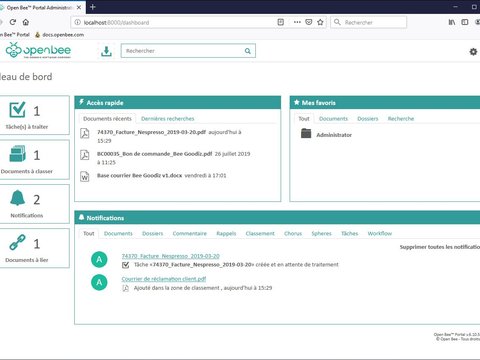This screenshot has height=360, width=480.
Task: Filter notifications by Dossiers tab
Action: tap(153, 233)
